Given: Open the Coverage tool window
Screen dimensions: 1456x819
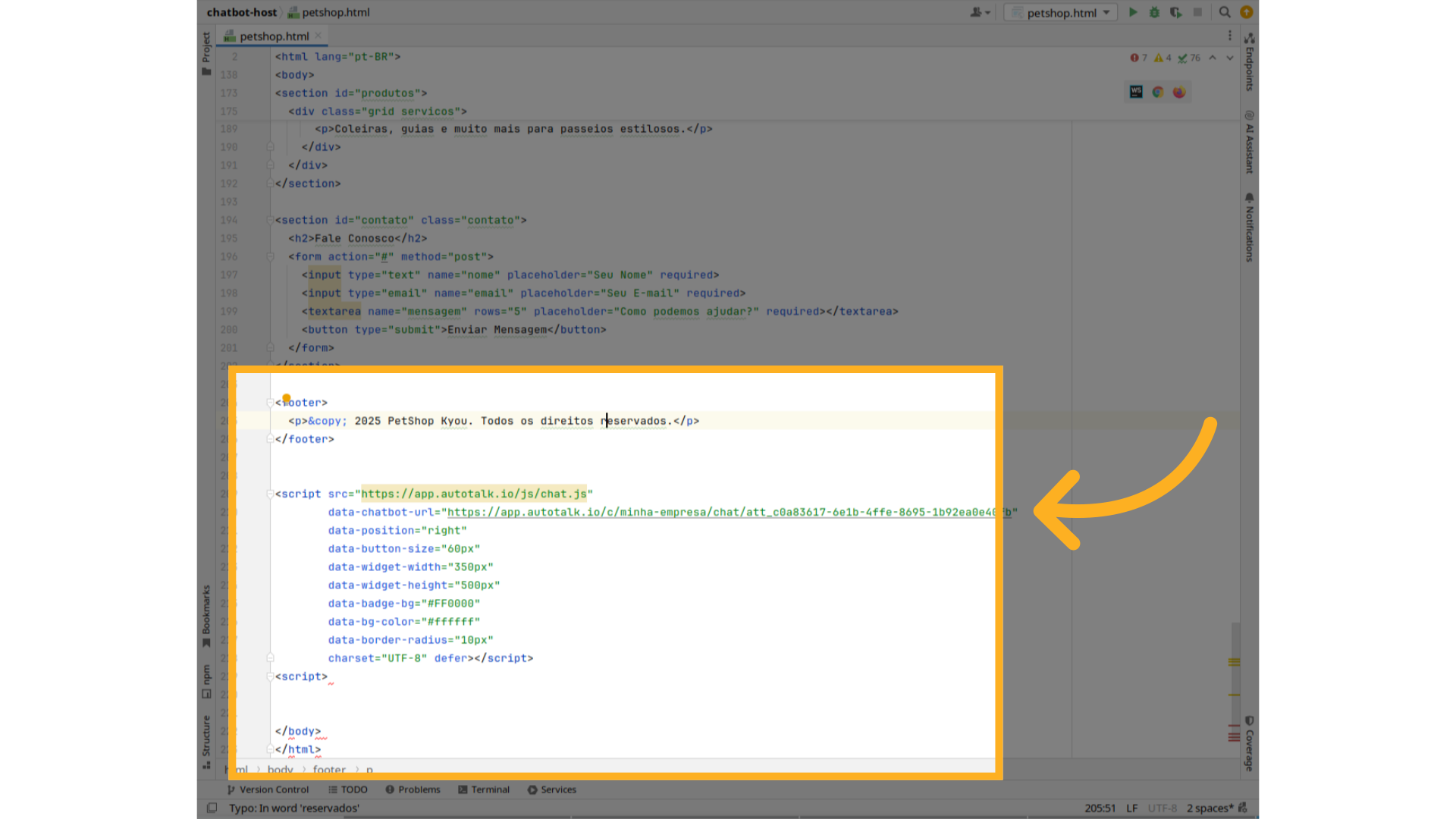Looking at the screenshot, I should (x=1249, y=743).
